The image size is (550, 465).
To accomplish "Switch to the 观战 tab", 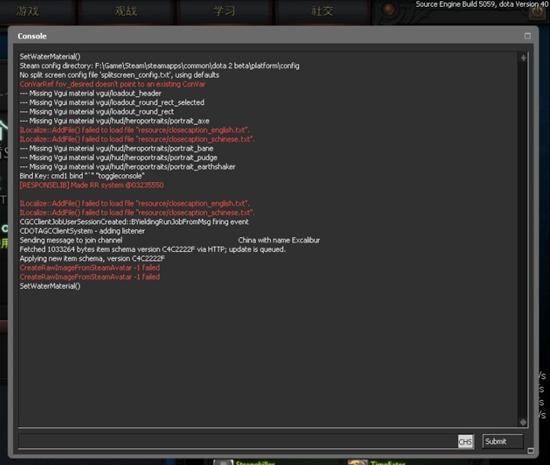I will [126, 11].
